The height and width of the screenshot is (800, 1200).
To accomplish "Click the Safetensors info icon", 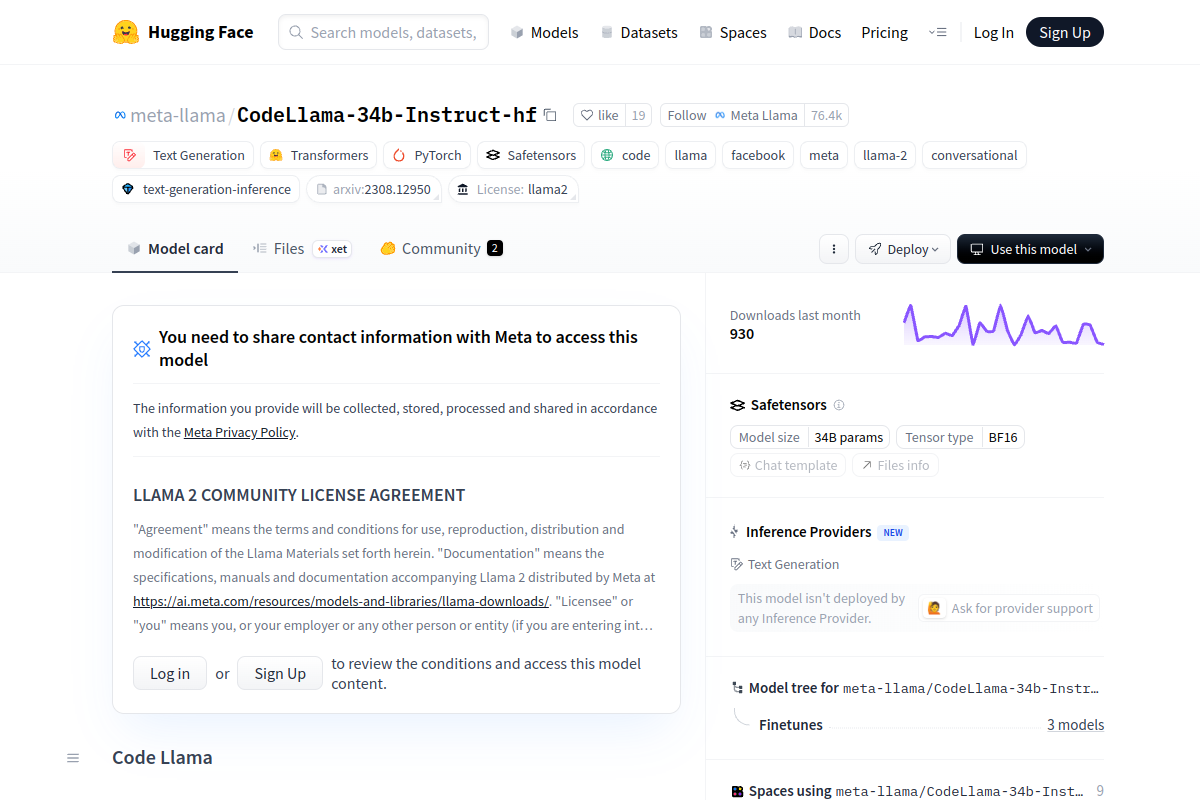I will click(x=839, y=405).
